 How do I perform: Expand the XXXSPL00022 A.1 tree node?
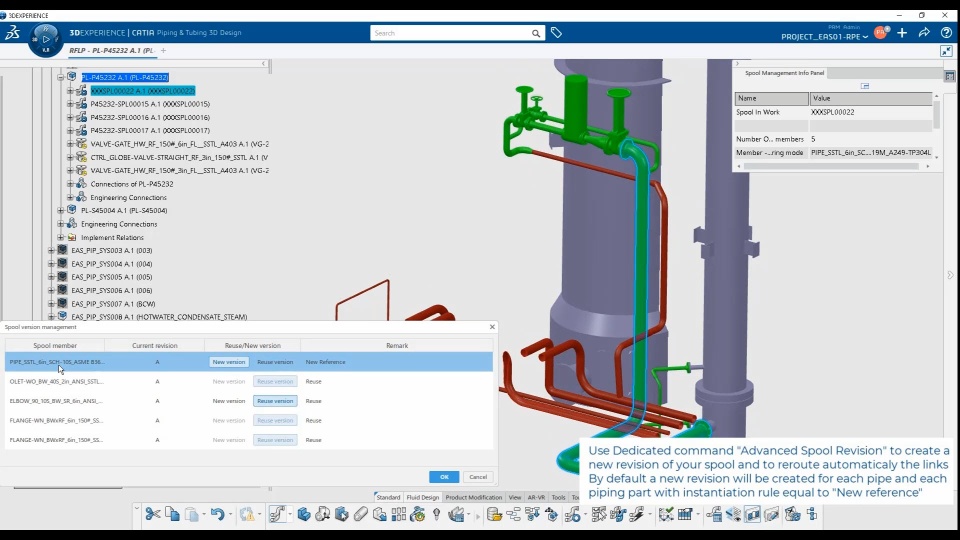[70, 91]
